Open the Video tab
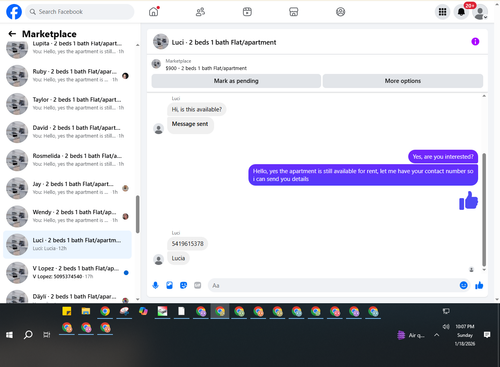500x367 pixels. click(247, 12)
